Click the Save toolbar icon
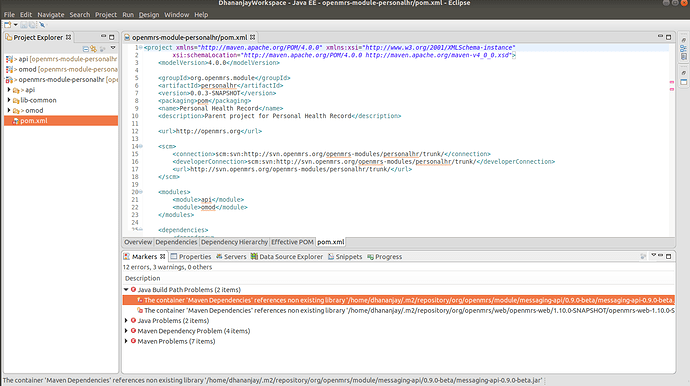The height and width of the screenshot is (386, 690). pos(24,25)
